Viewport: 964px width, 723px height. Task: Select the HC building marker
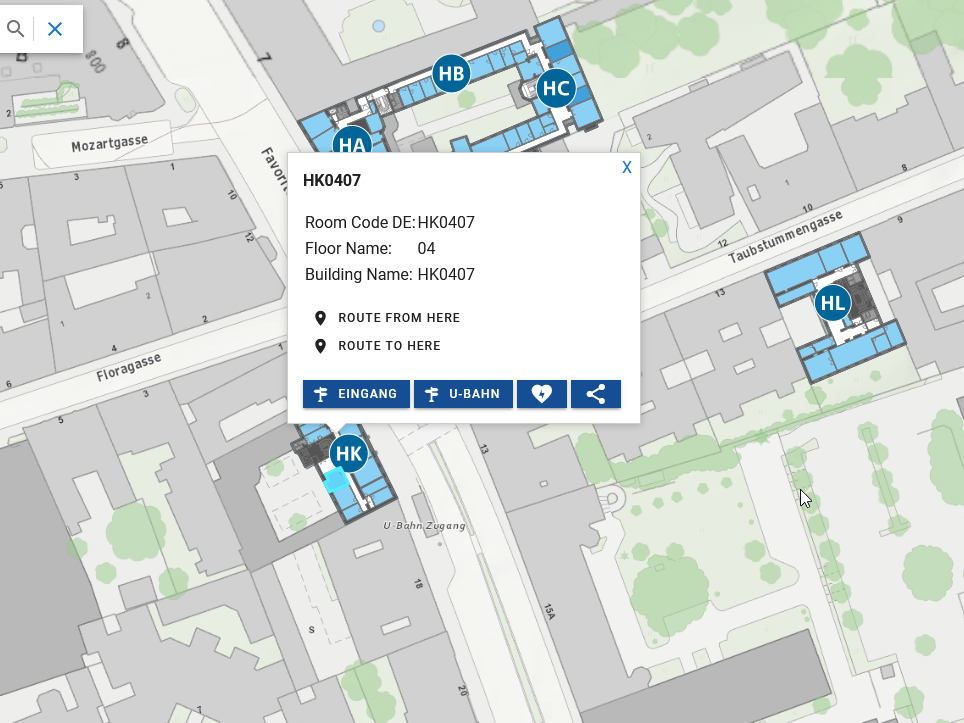tap(556, 89)
